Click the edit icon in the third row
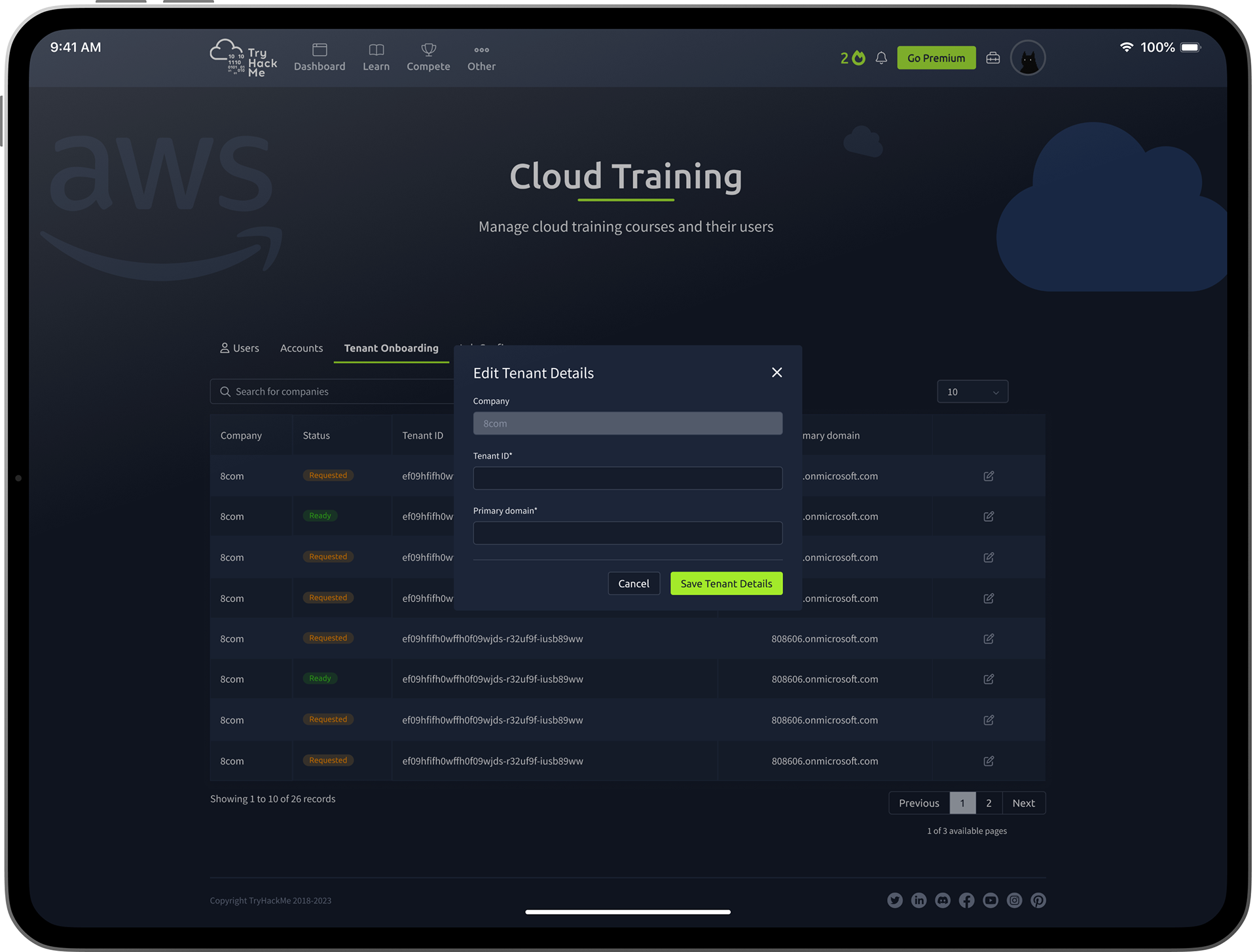The image size is (1257, 952). coord(989,557)
